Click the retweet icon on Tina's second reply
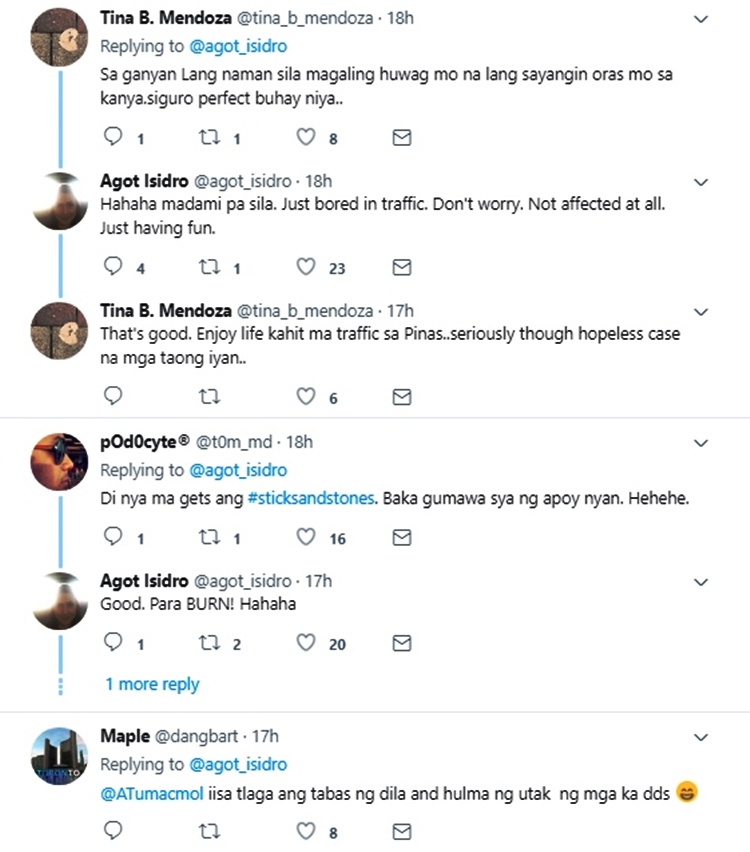The height and width of the screenshot is (852, 750). (209, 396)
